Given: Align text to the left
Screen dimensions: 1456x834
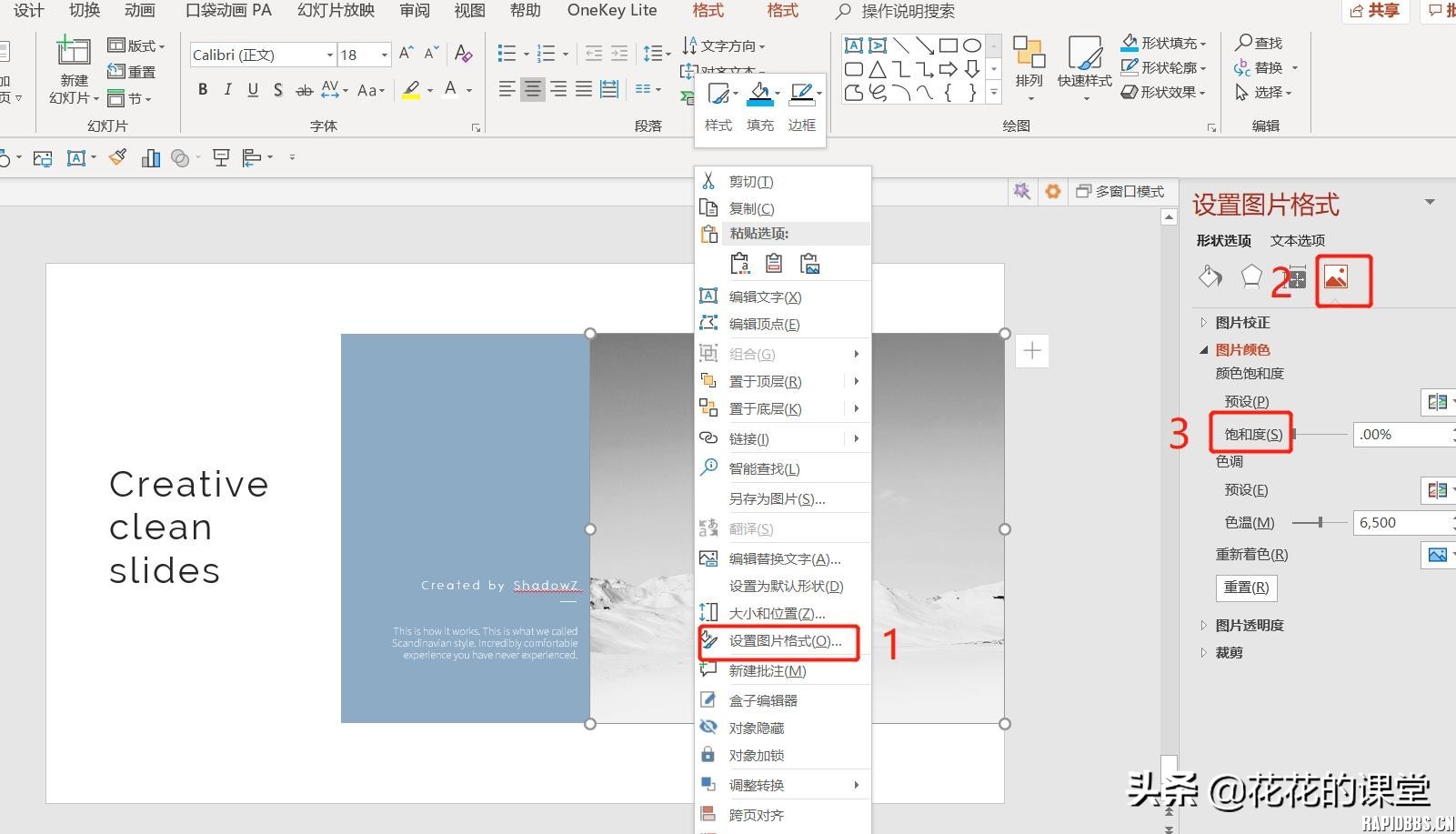Looking at the screenshot, I should [x=507, y=89].
